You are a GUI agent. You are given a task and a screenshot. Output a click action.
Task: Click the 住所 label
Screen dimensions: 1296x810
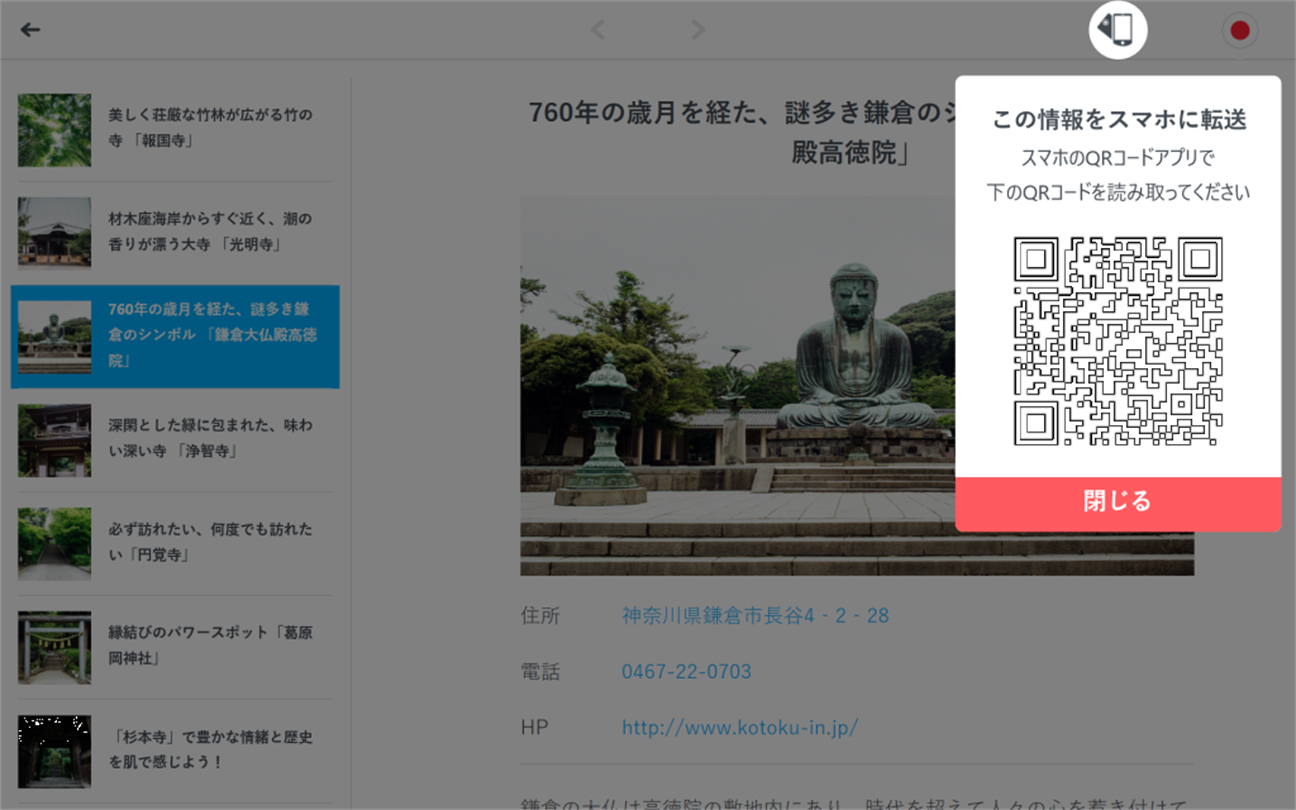(541, 615)
